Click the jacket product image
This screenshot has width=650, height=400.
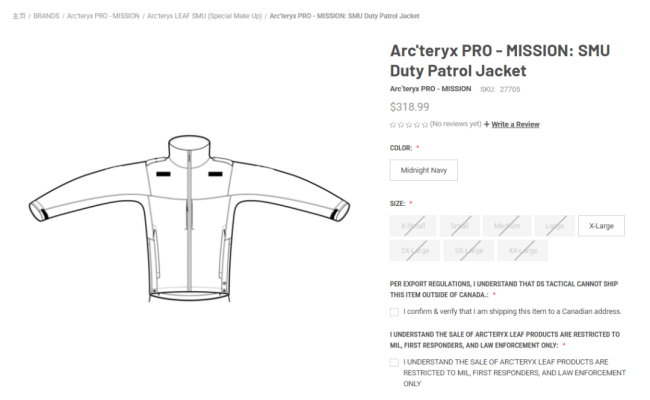tap(189, 218)
